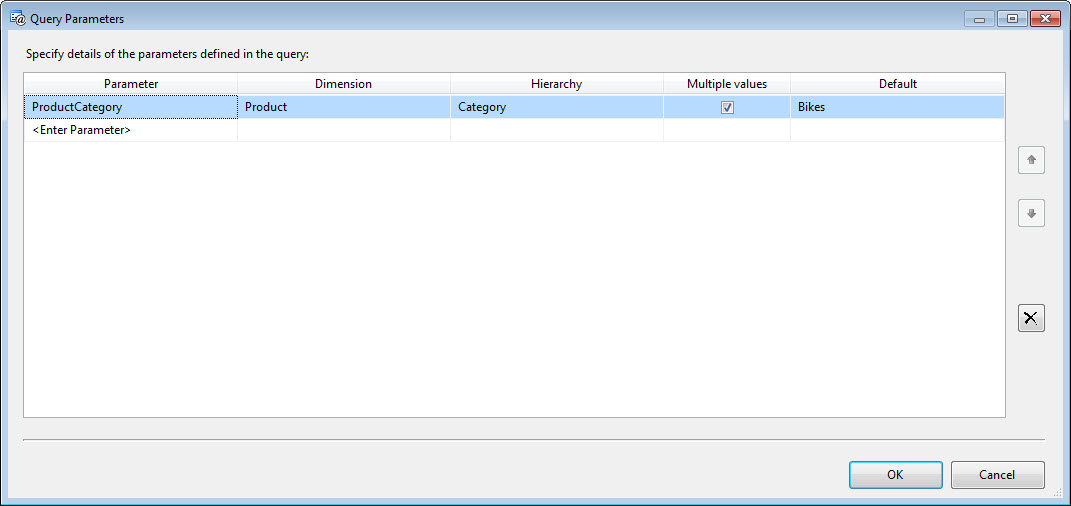Minimize the Query Parameters window
1071x506 pixels.
coord(980,19)
